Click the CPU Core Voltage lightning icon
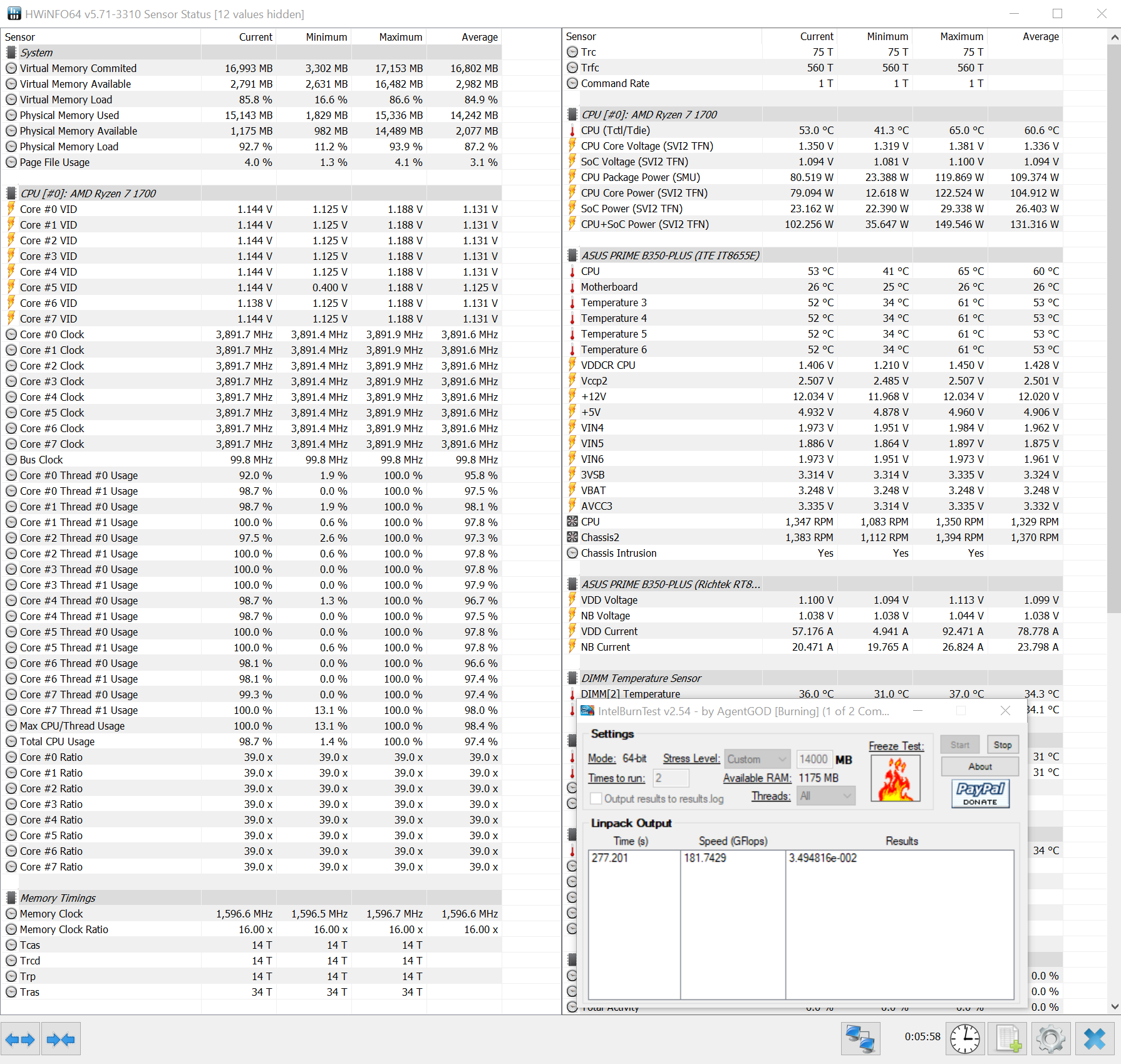1121x1064 pixels. 572,146
